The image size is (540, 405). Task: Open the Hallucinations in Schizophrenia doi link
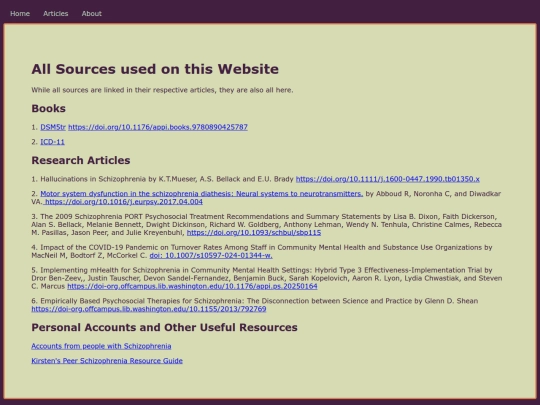point(387,179)
